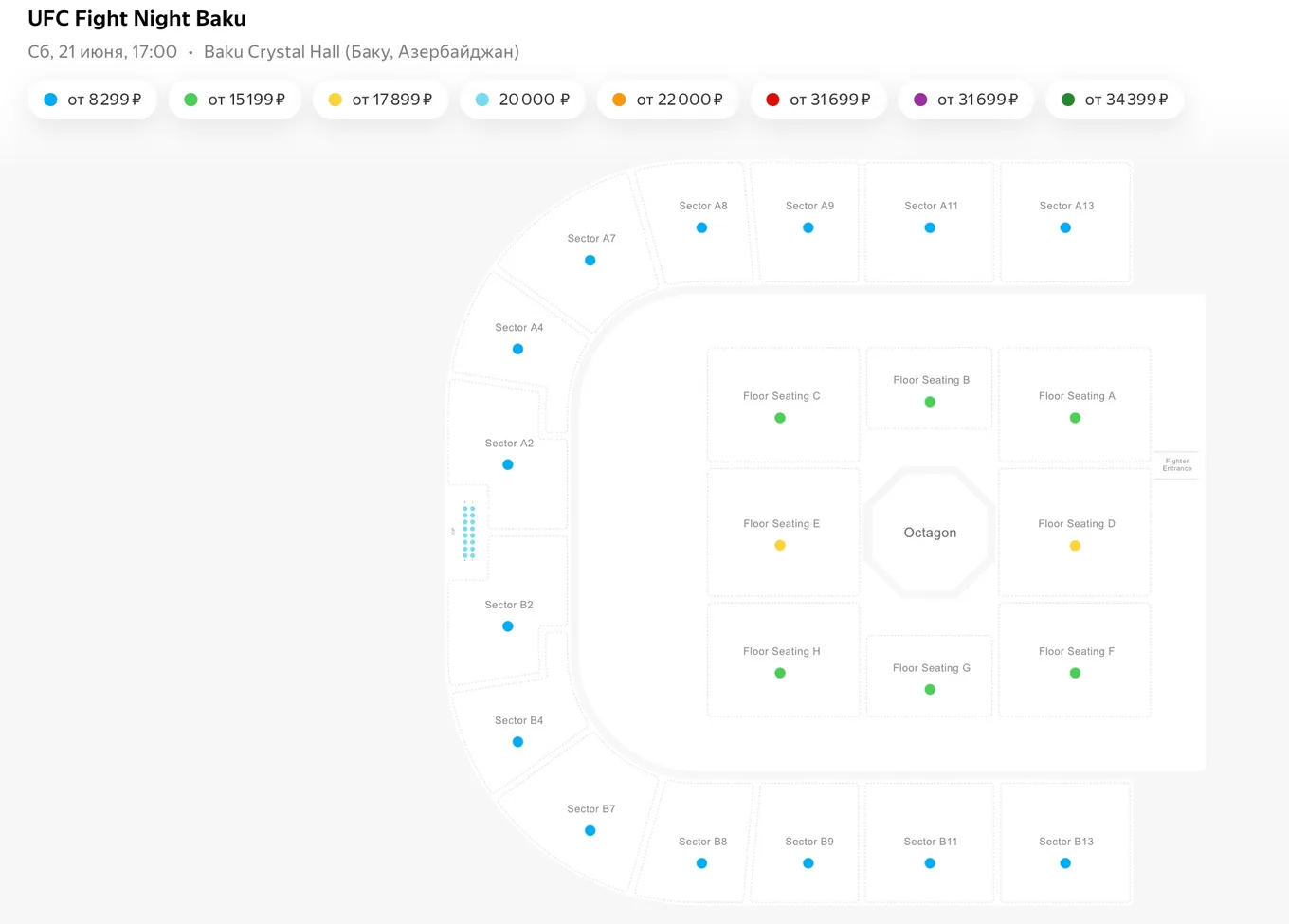The height and width of the screenshot is (924, 1289).
Task: Click the Octagon label in the center
Action: coord(930,533)
